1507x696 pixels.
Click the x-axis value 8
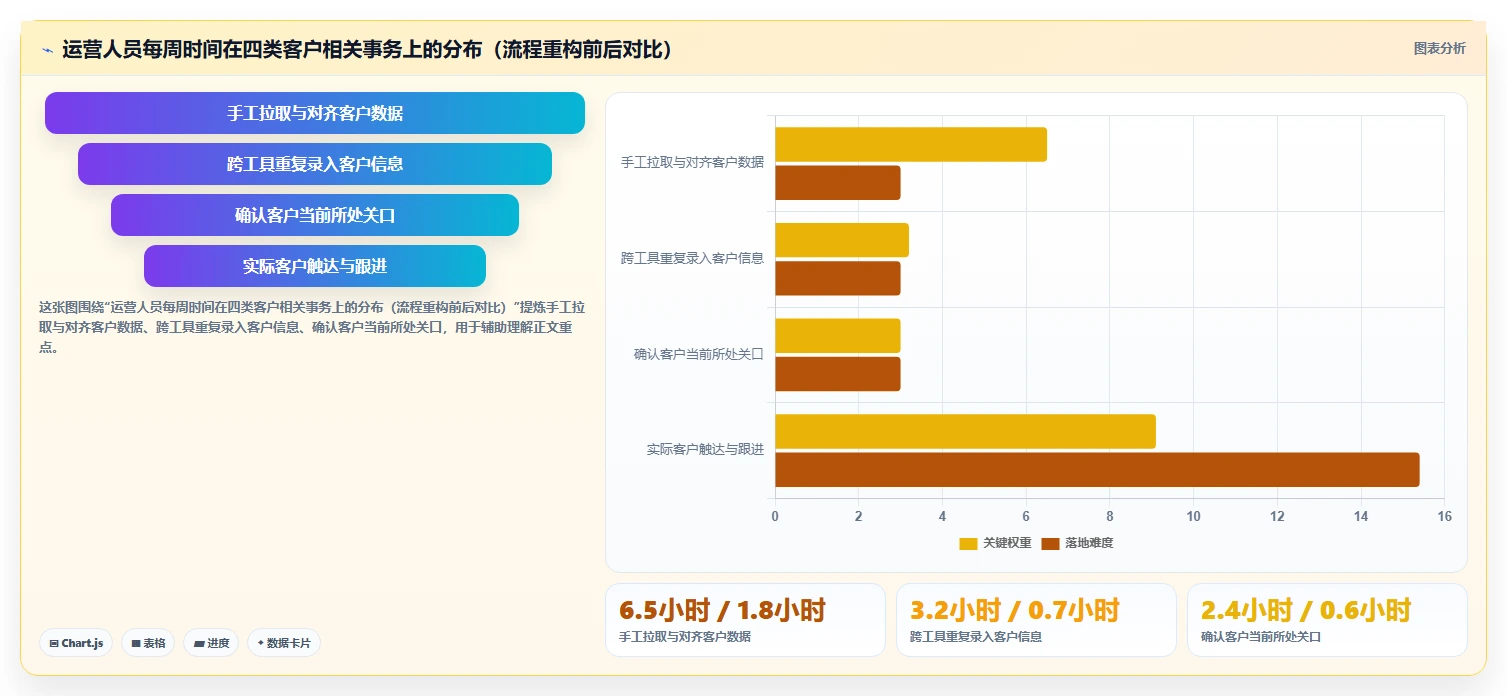1110,516
